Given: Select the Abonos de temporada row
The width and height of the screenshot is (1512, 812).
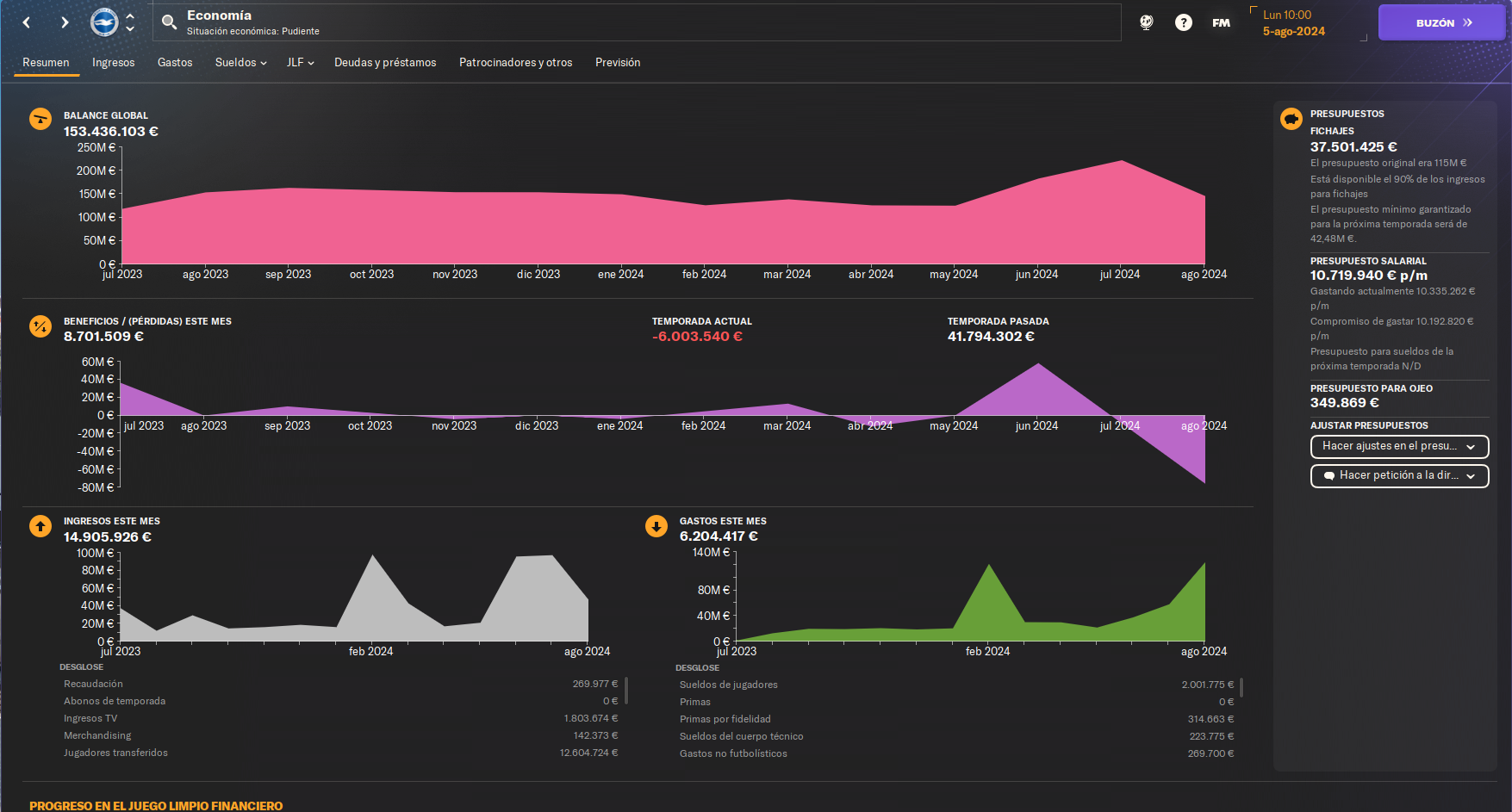Looking at the screenshot, I should click(x=340, y=701).
